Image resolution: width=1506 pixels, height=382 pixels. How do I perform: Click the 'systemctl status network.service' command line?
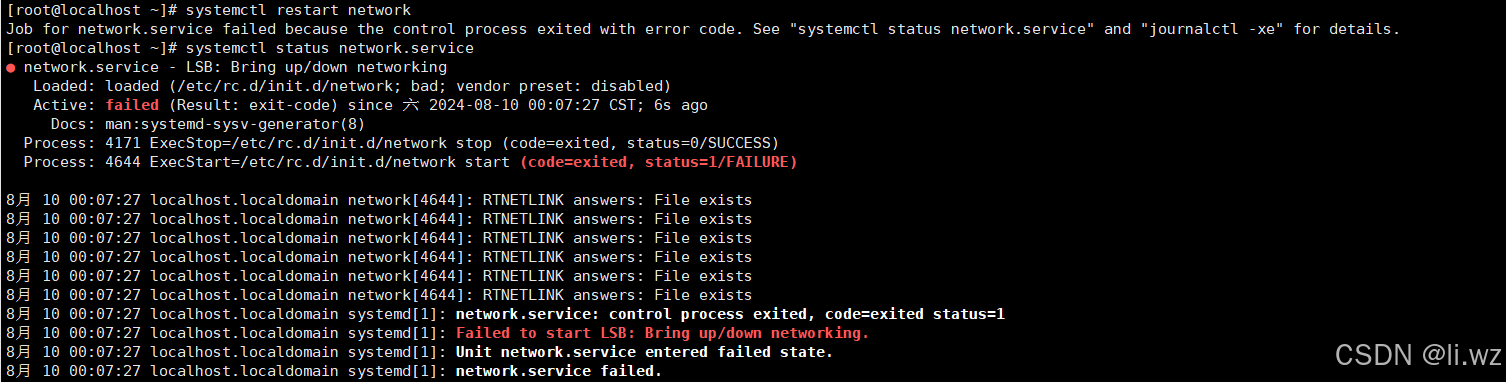pyautogui.click(x=331, y=48)
